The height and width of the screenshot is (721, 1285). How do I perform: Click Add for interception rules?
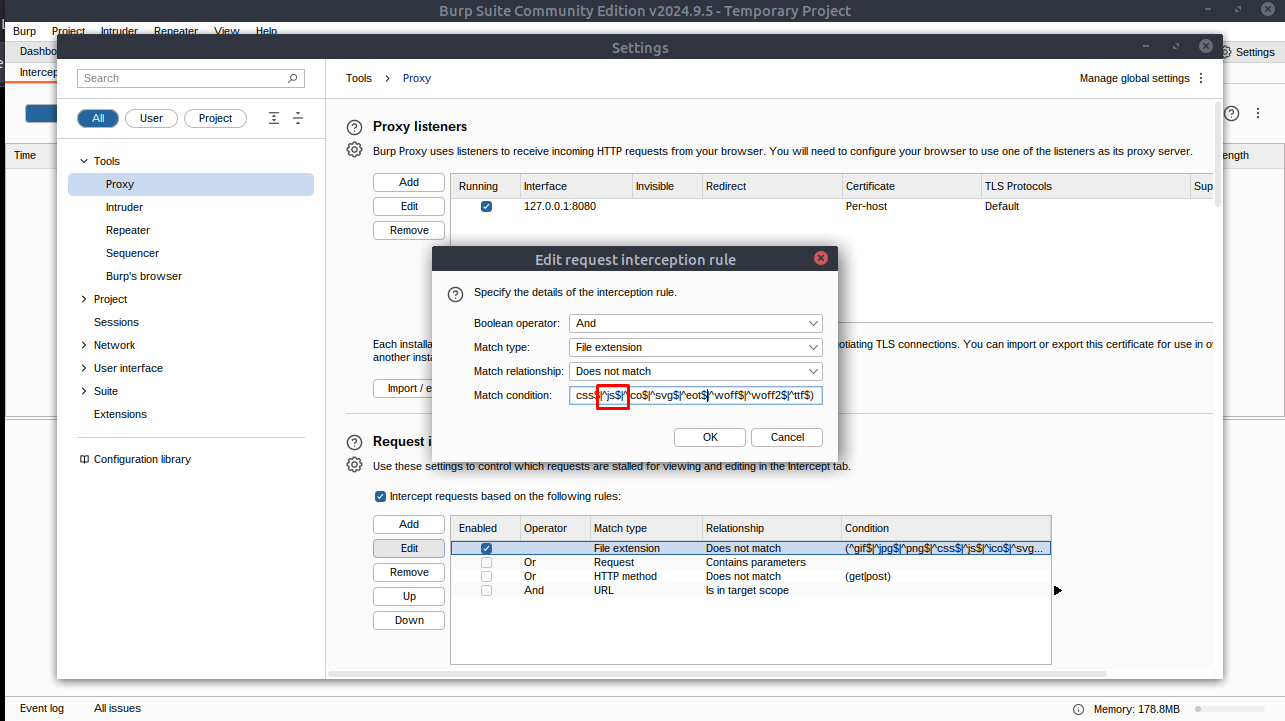click(409, 524)
